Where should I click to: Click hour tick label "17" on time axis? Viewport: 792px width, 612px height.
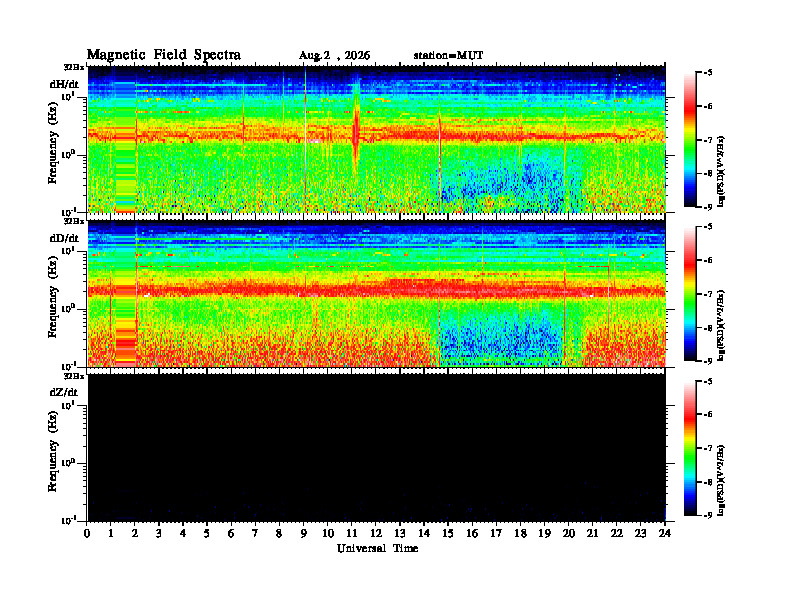(496, 534)
